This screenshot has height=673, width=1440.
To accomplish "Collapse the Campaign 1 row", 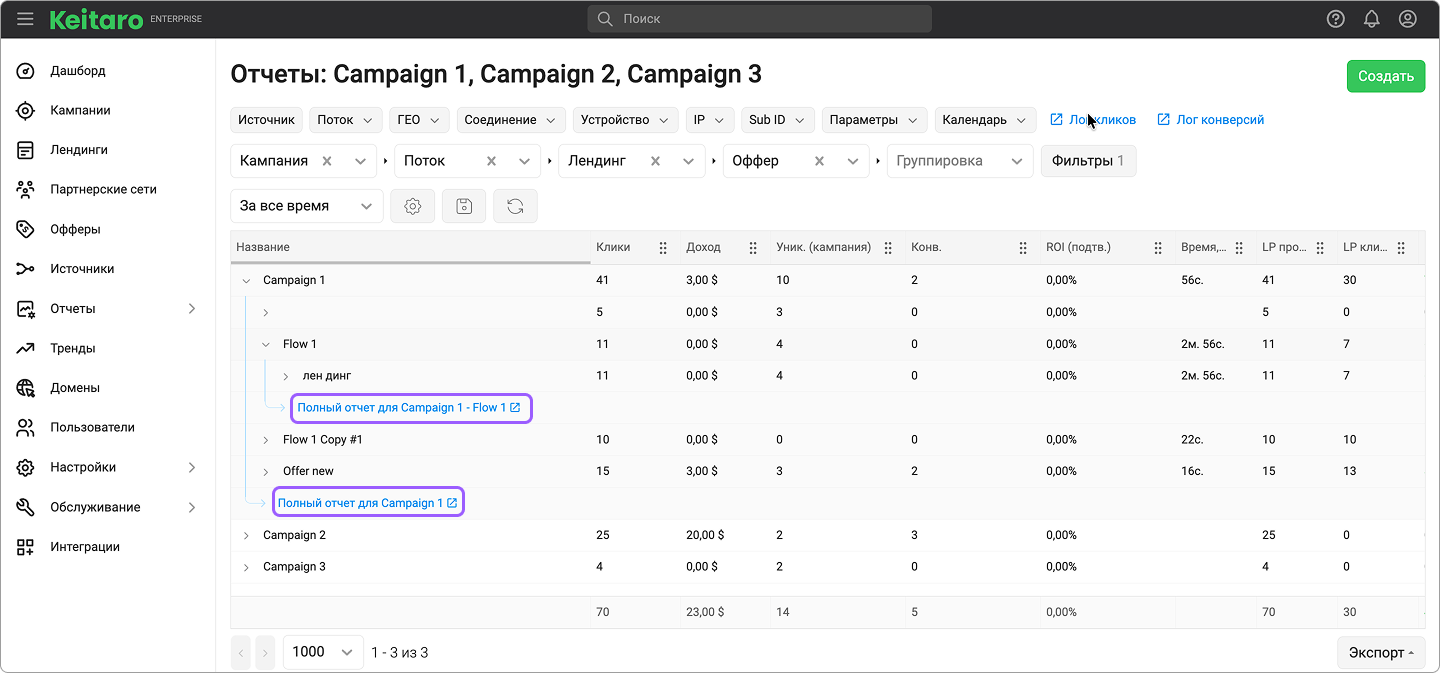I will [x=246, y=281].
